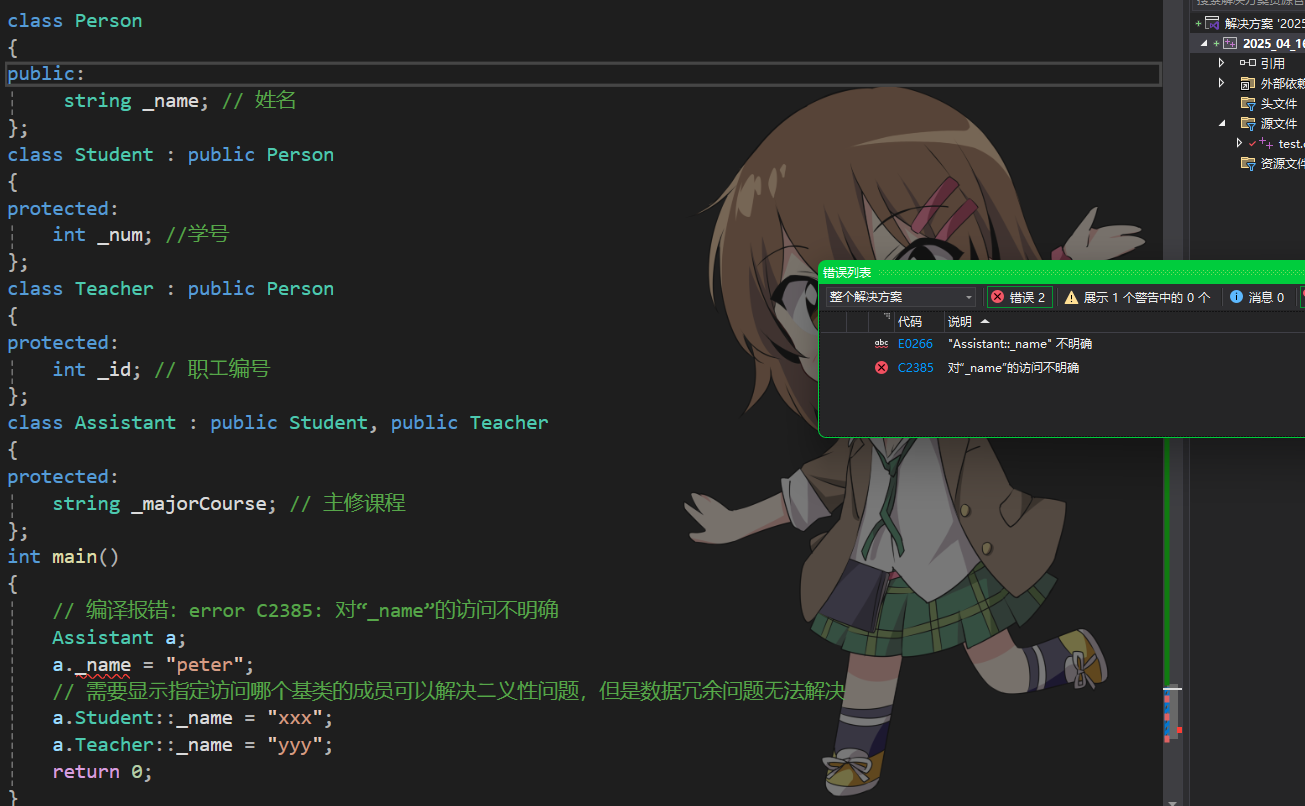1305x806 pixels.
Task: Click the "string _majorCourse;" line
Action: (164, 503)
